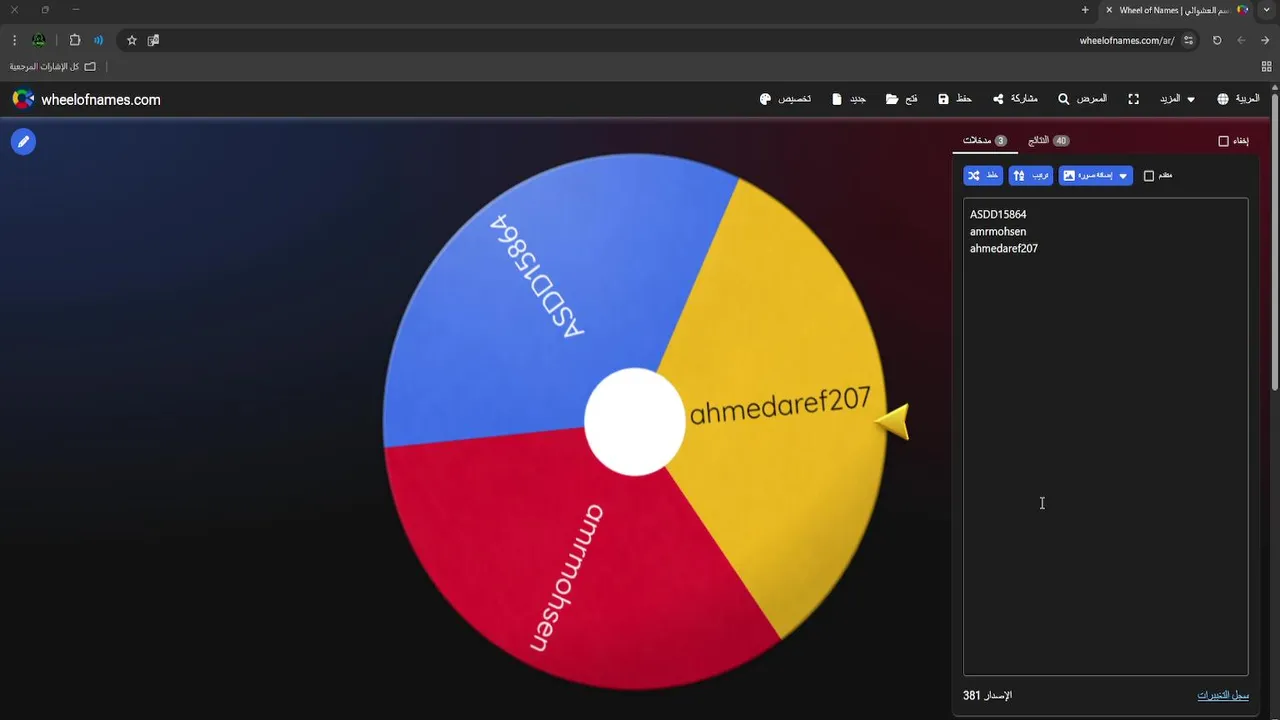Click the blue media audio icon in toolbar
This screenshot has width=1280, height=720.
click(x=98, y=40)
